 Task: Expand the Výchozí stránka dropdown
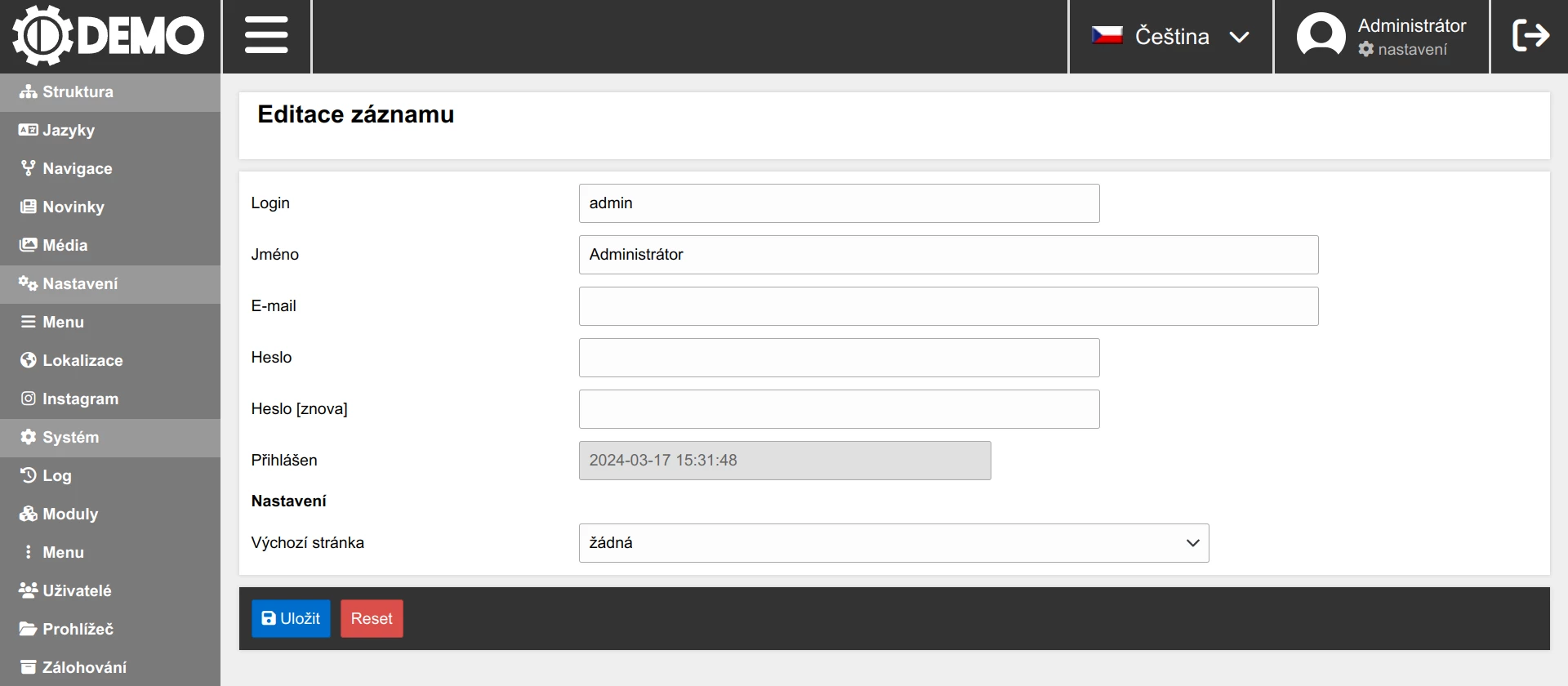893,543
